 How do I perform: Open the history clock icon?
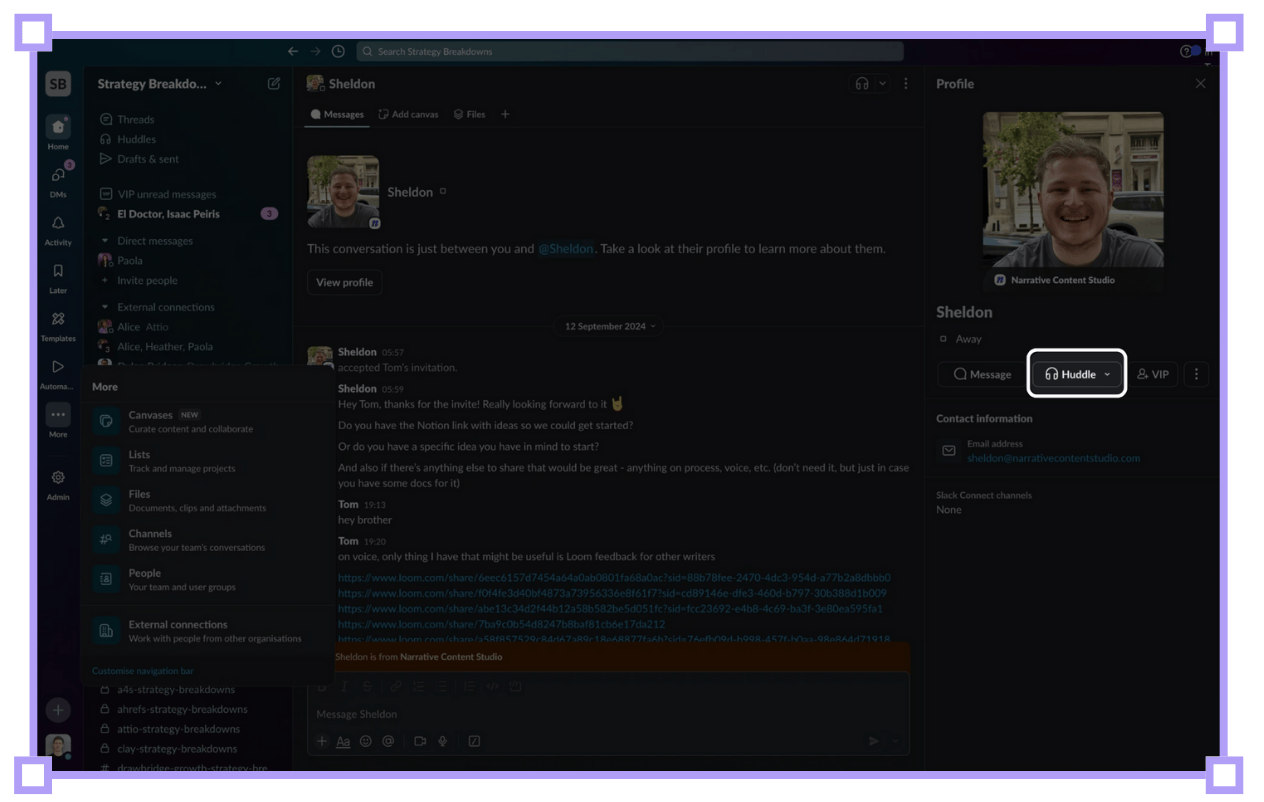(338, 51)
